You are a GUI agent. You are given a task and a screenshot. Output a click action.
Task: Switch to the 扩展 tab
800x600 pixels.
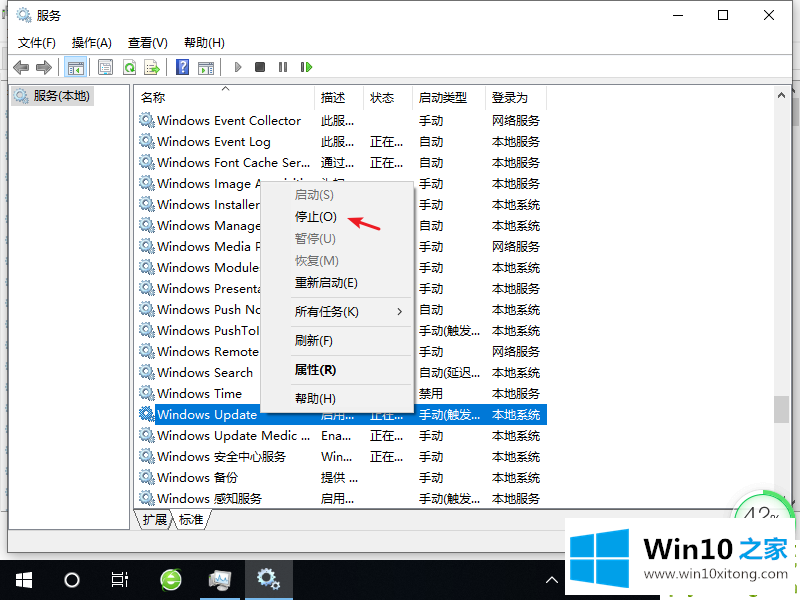154,519
